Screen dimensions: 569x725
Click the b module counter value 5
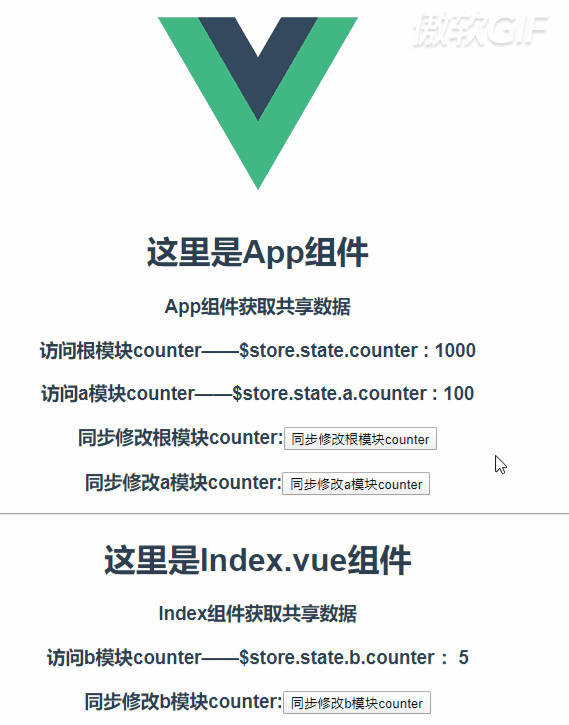[464, 657]
